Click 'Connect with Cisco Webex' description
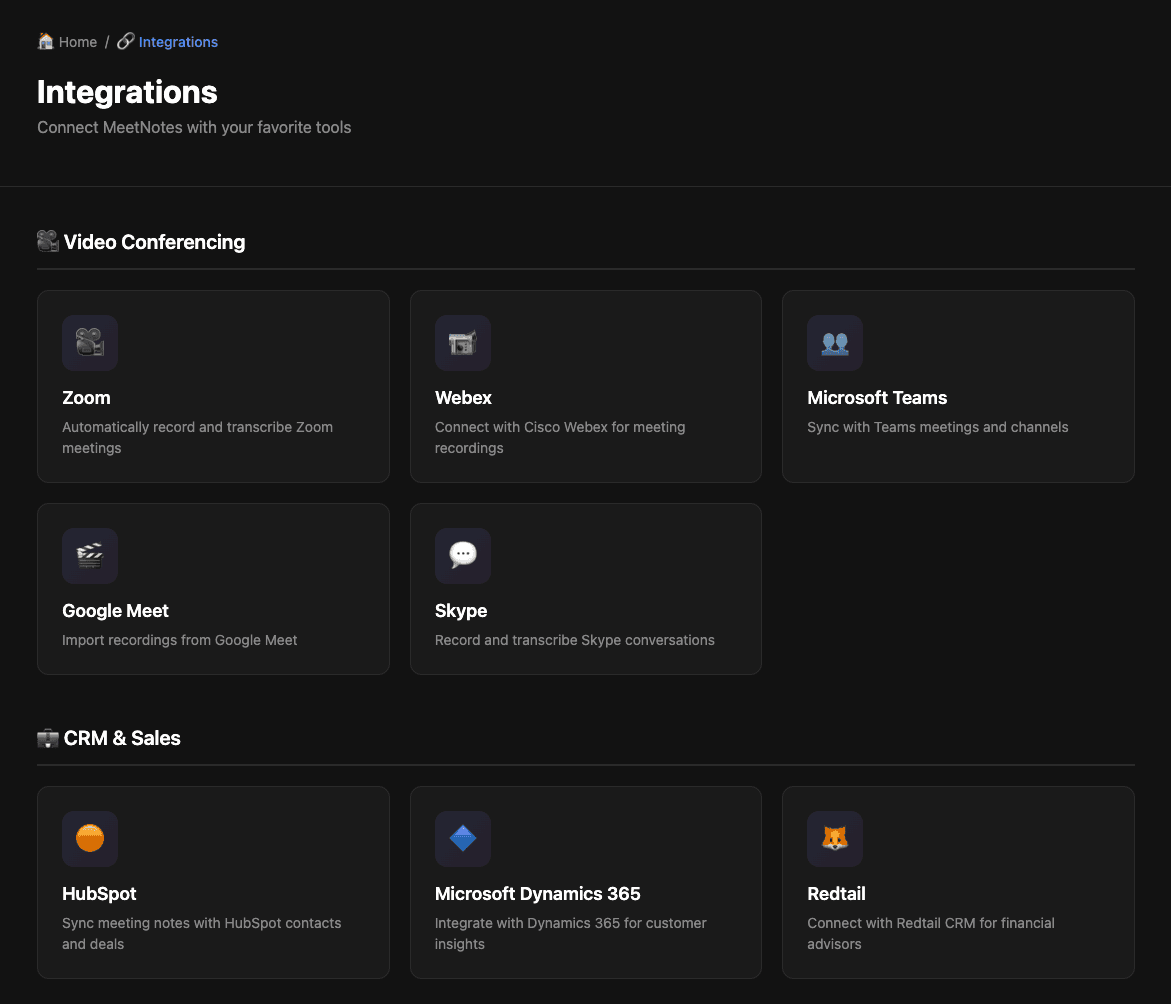Viewport: 1171px width, 1004px height. [560, 438]
